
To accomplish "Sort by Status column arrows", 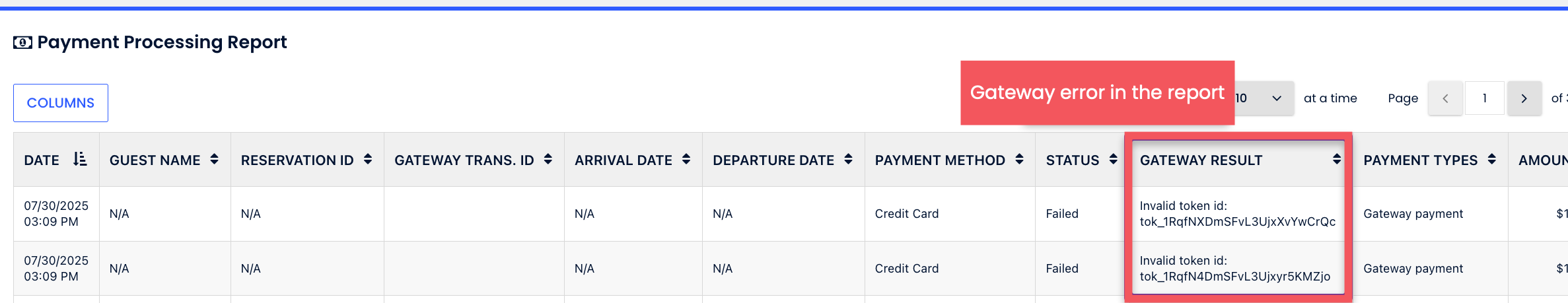I will coord(1114,160).
